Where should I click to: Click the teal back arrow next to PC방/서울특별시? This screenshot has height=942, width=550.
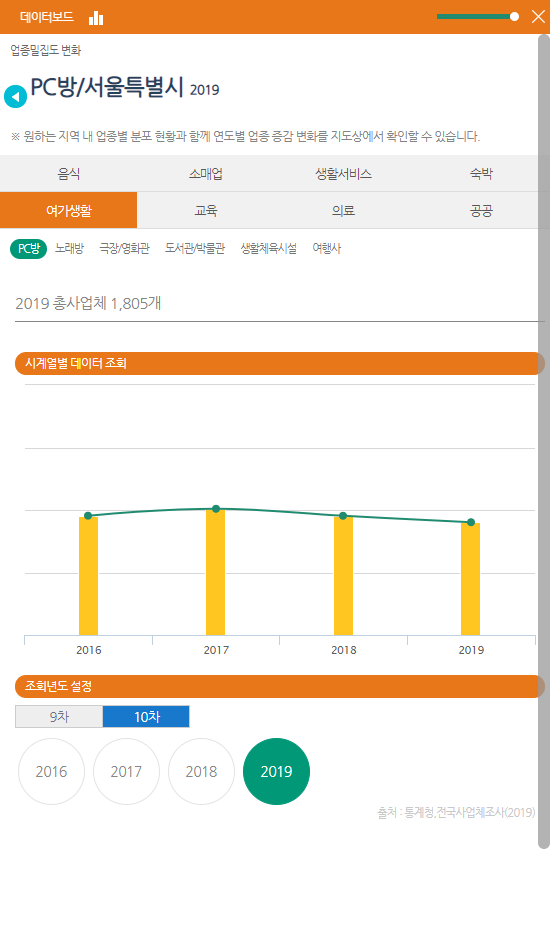pyautogui.click(x=15, y=96)
